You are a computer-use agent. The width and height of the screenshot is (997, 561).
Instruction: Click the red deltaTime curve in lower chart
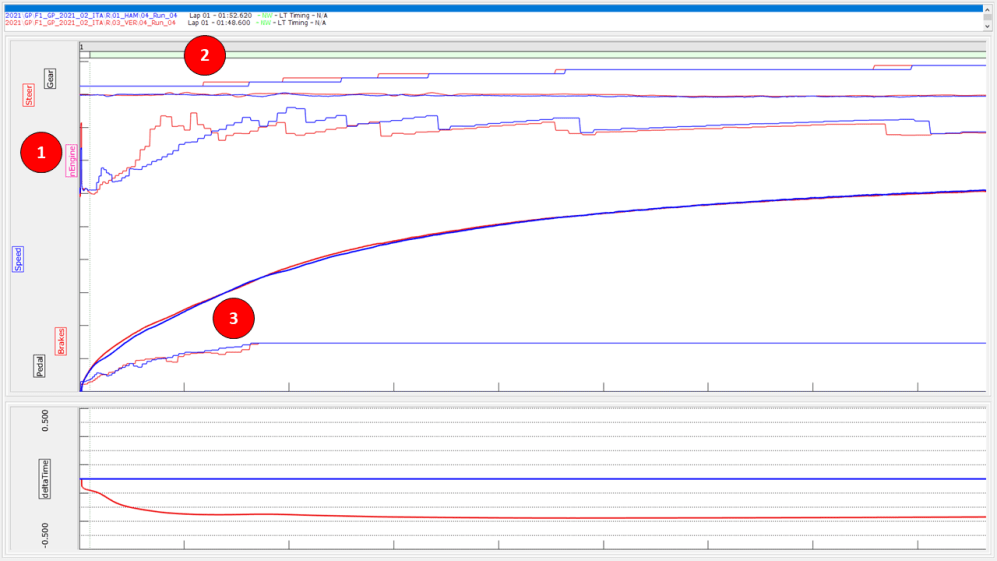pyautogui.click(x=500, y=517)
